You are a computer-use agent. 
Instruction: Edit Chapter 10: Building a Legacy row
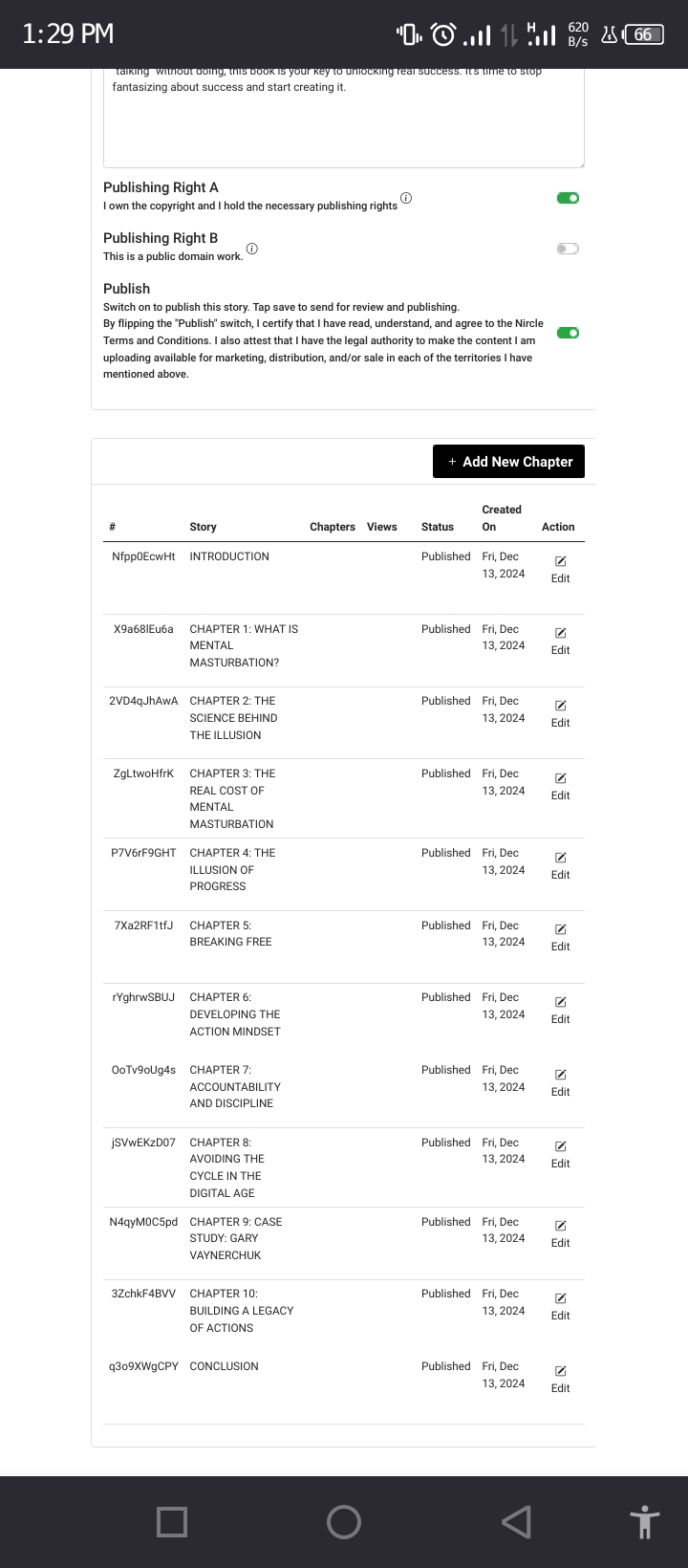click(x=561, y=1298)
